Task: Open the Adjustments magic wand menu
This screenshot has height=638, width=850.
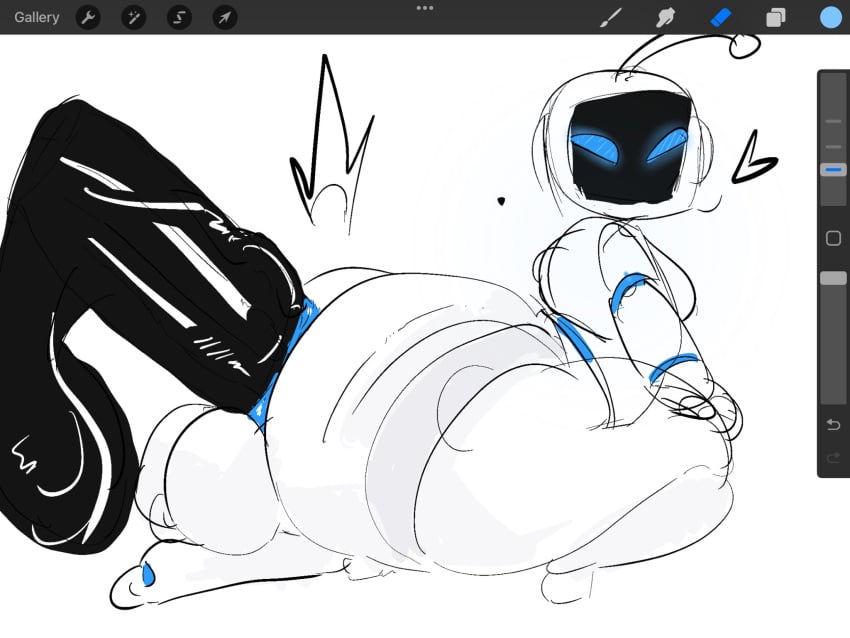Action: pyautogui.click(x=133, y=18)
